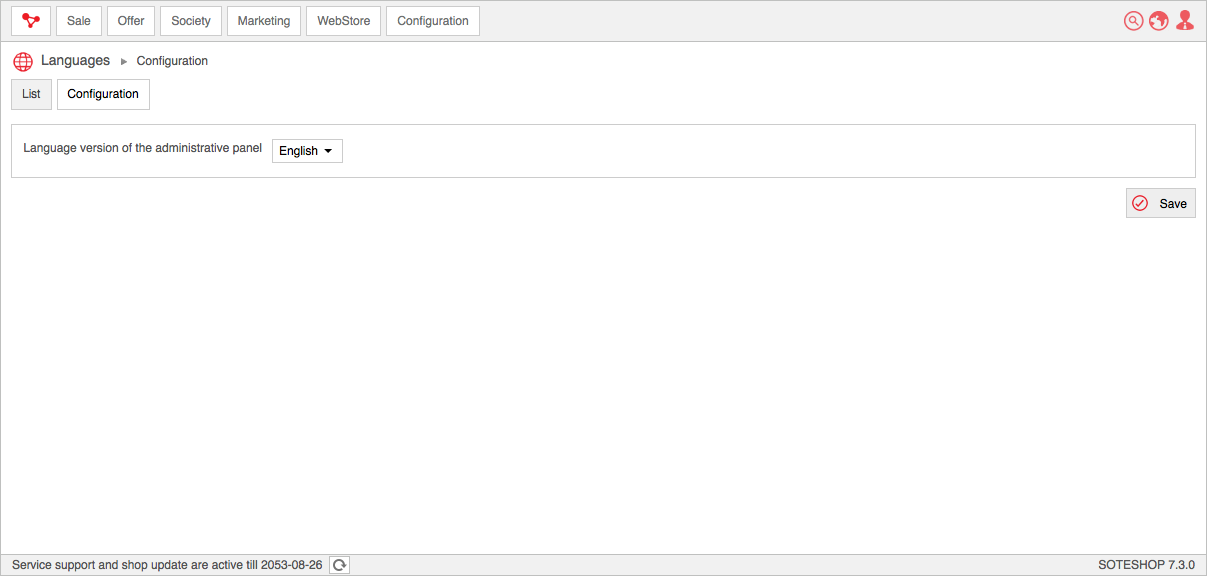Image resolution: width=1207 pixels, height=576 pixels.
Task: Open the Offer menu
Action: 131,21
